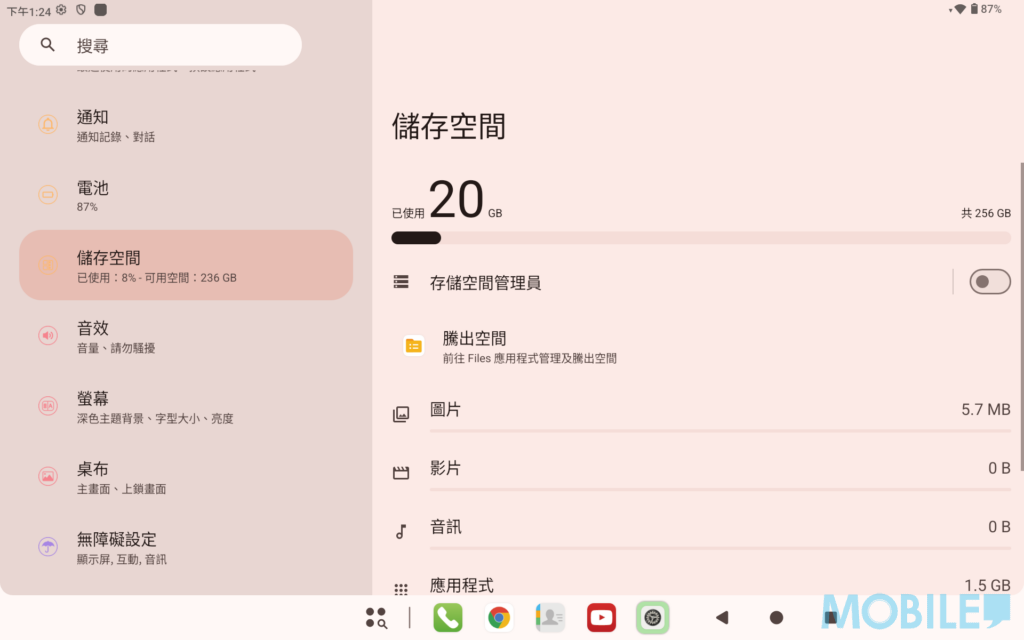1024x640 pixels.
Task: Open 通知 settings in the sidebar
Action: 186,125
